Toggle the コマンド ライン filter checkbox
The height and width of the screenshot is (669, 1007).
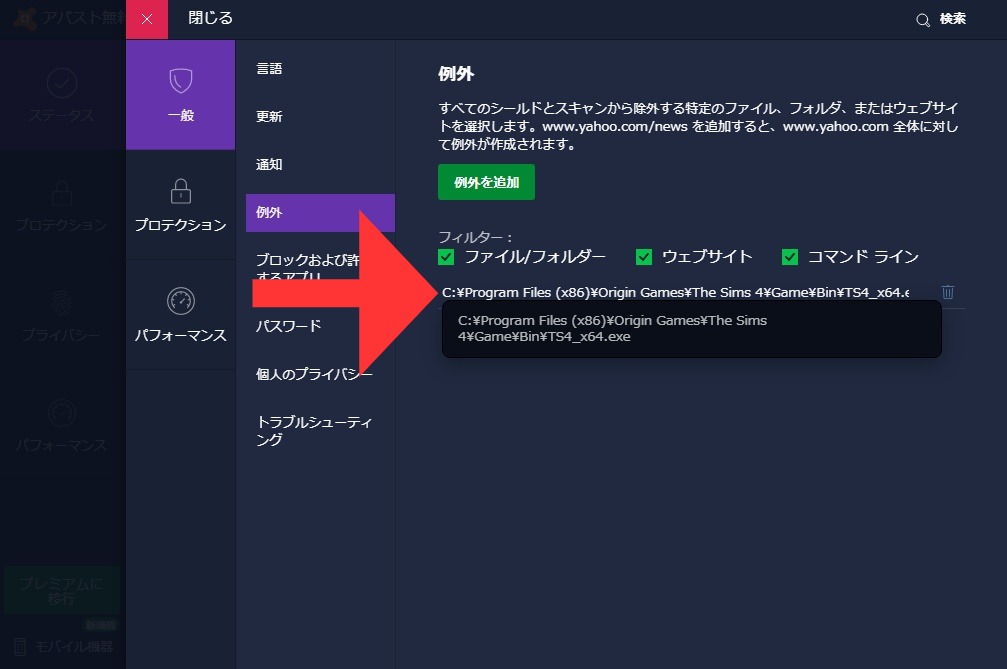click(x=790, y=257)
